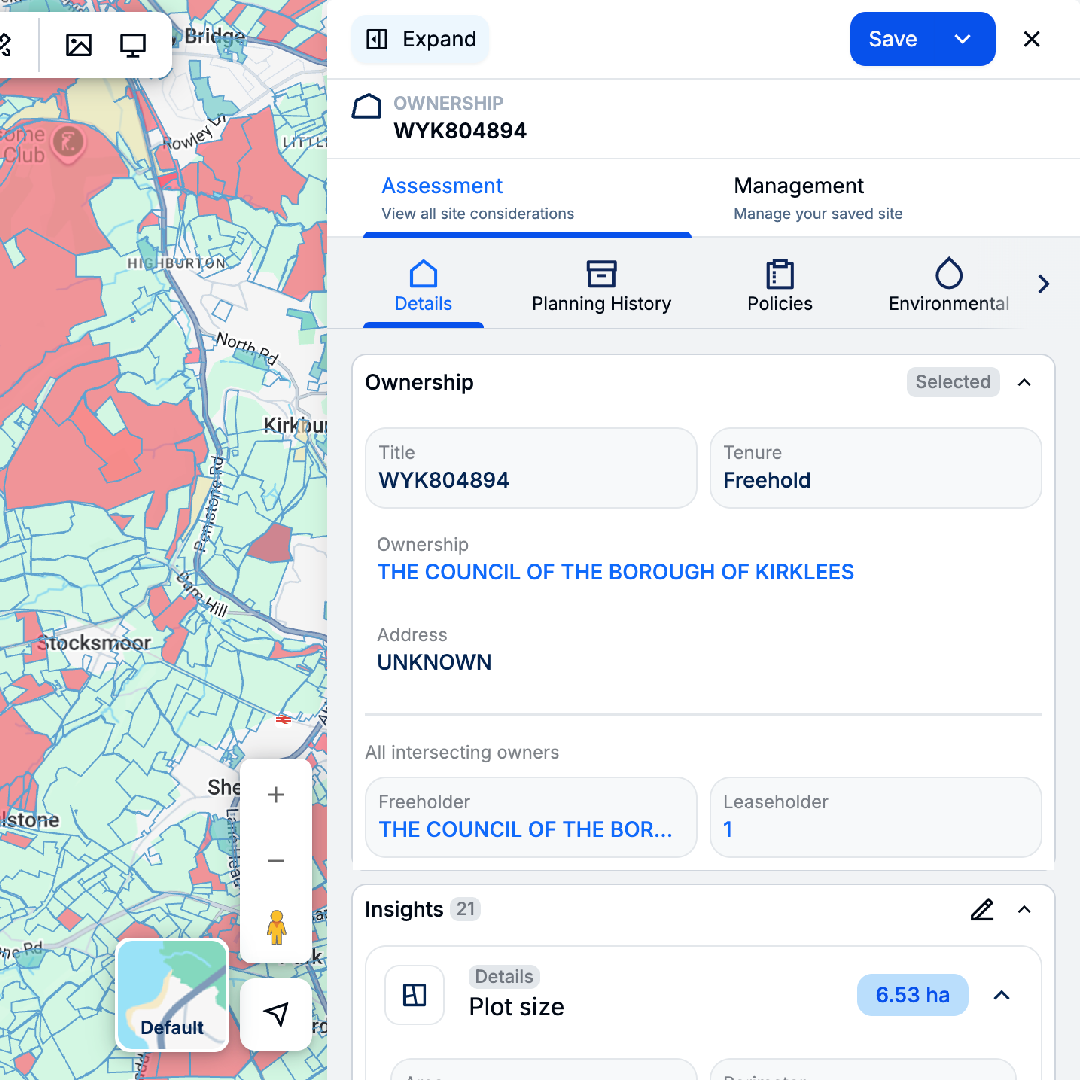The width and height of the screenshot is (1080, 1080).
Task: Show more tabs with right chevron
Action: coord(1043,284)
